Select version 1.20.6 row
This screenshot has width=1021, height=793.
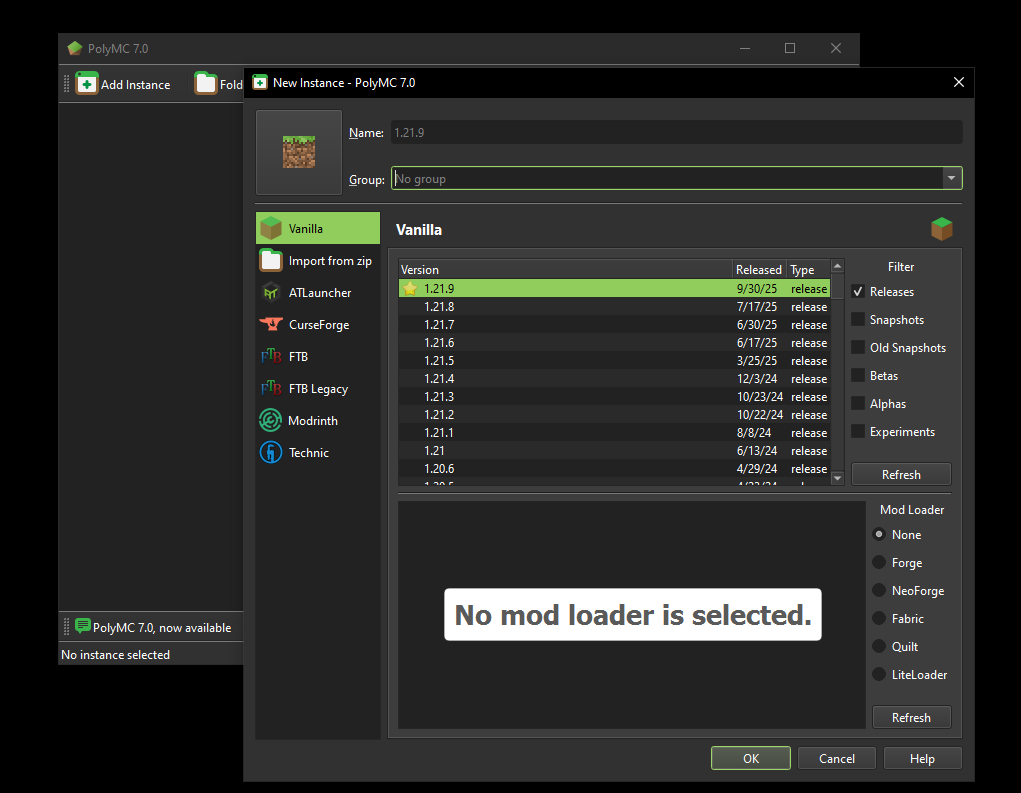(614, 468)
